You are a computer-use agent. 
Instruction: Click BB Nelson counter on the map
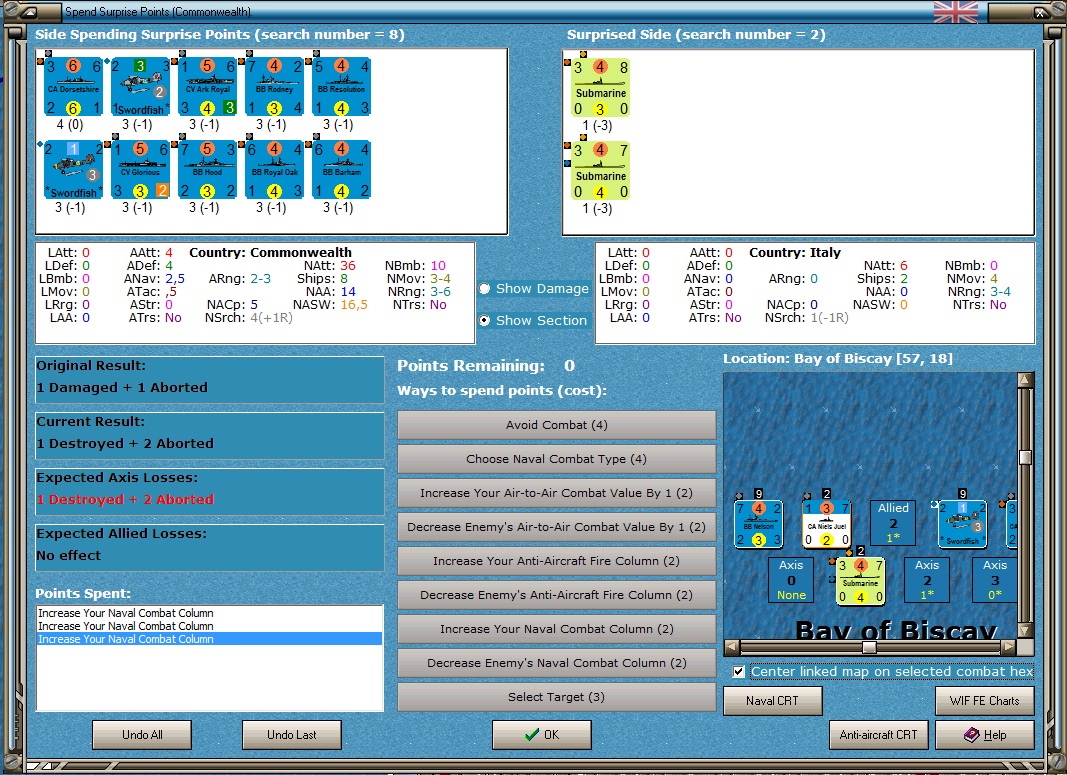click(x=758, y=524)
